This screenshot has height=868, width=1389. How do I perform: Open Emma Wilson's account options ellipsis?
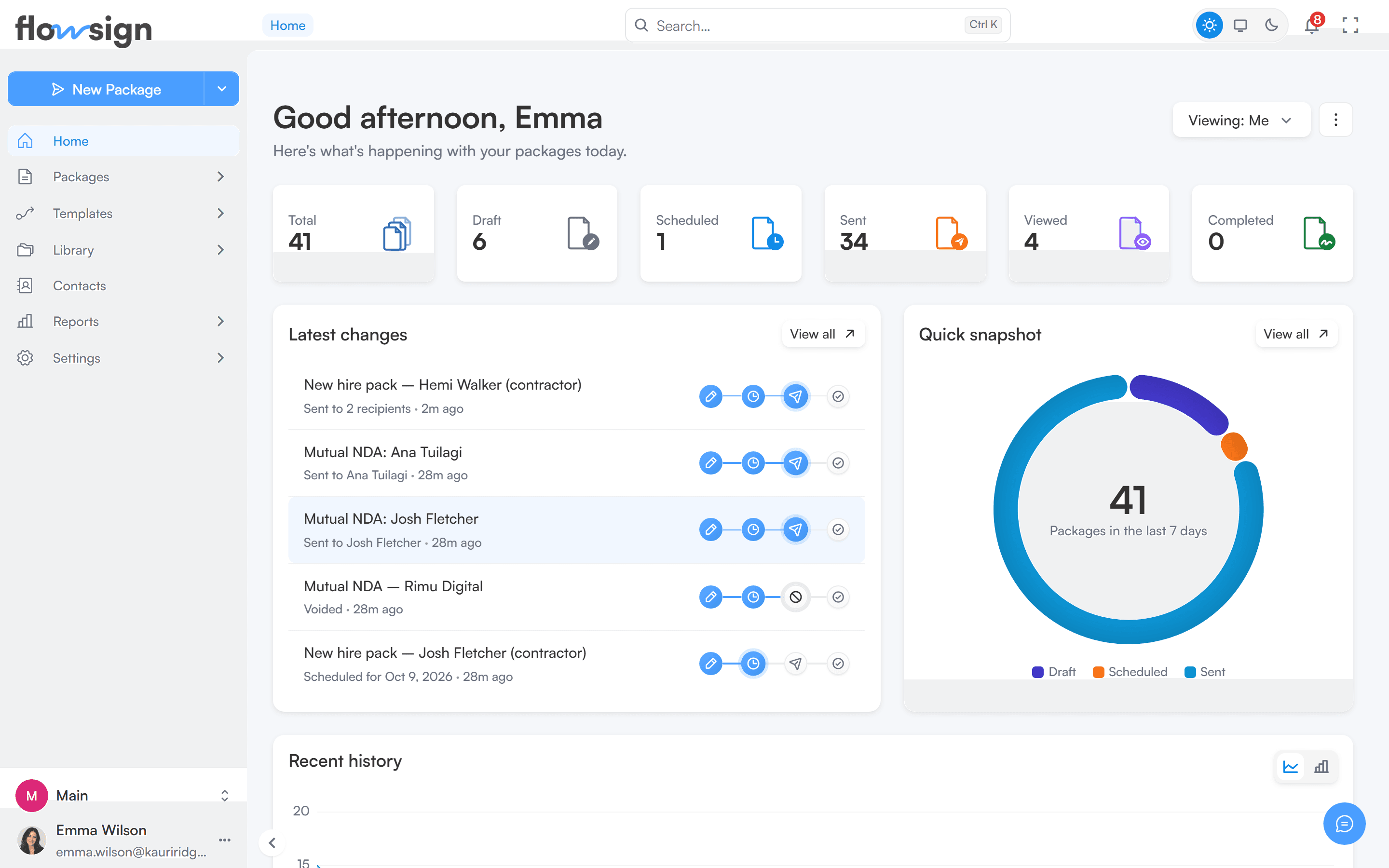(x=225, y=840)
